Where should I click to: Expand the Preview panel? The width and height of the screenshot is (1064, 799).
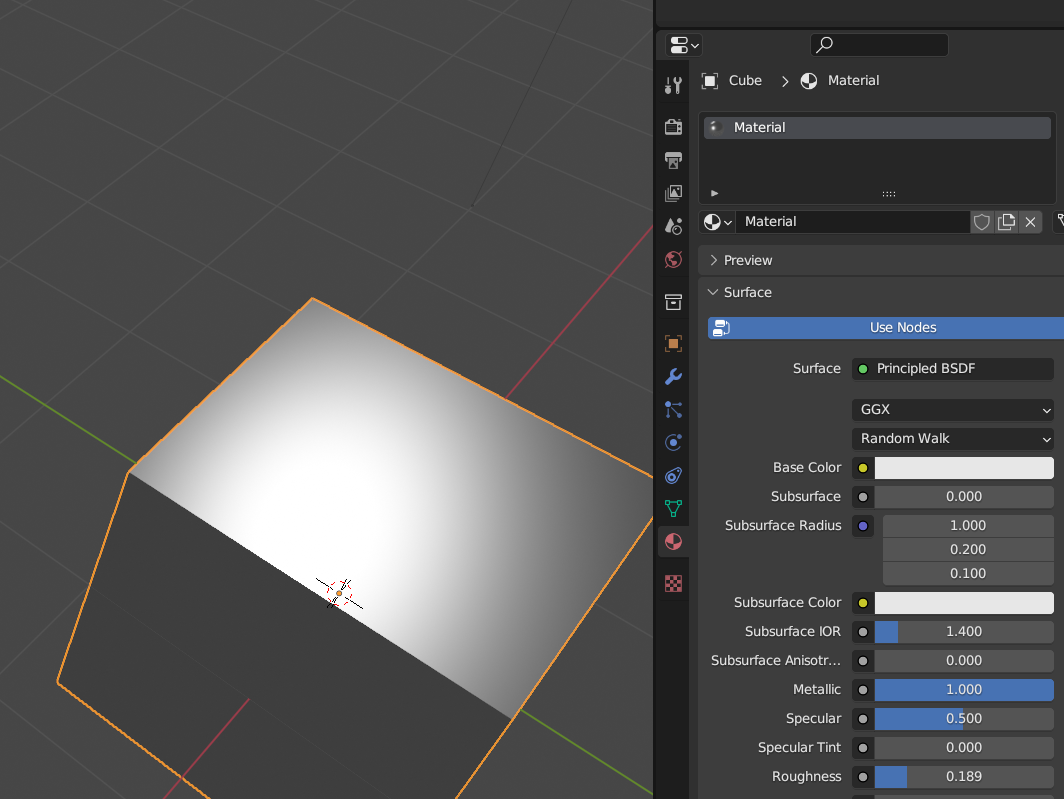click(748, 260)
